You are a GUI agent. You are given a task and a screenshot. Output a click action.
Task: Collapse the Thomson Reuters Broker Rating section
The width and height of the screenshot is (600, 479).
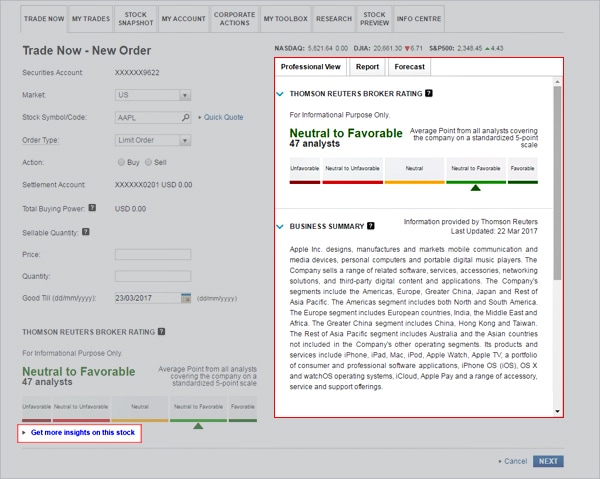coord(281,93)
